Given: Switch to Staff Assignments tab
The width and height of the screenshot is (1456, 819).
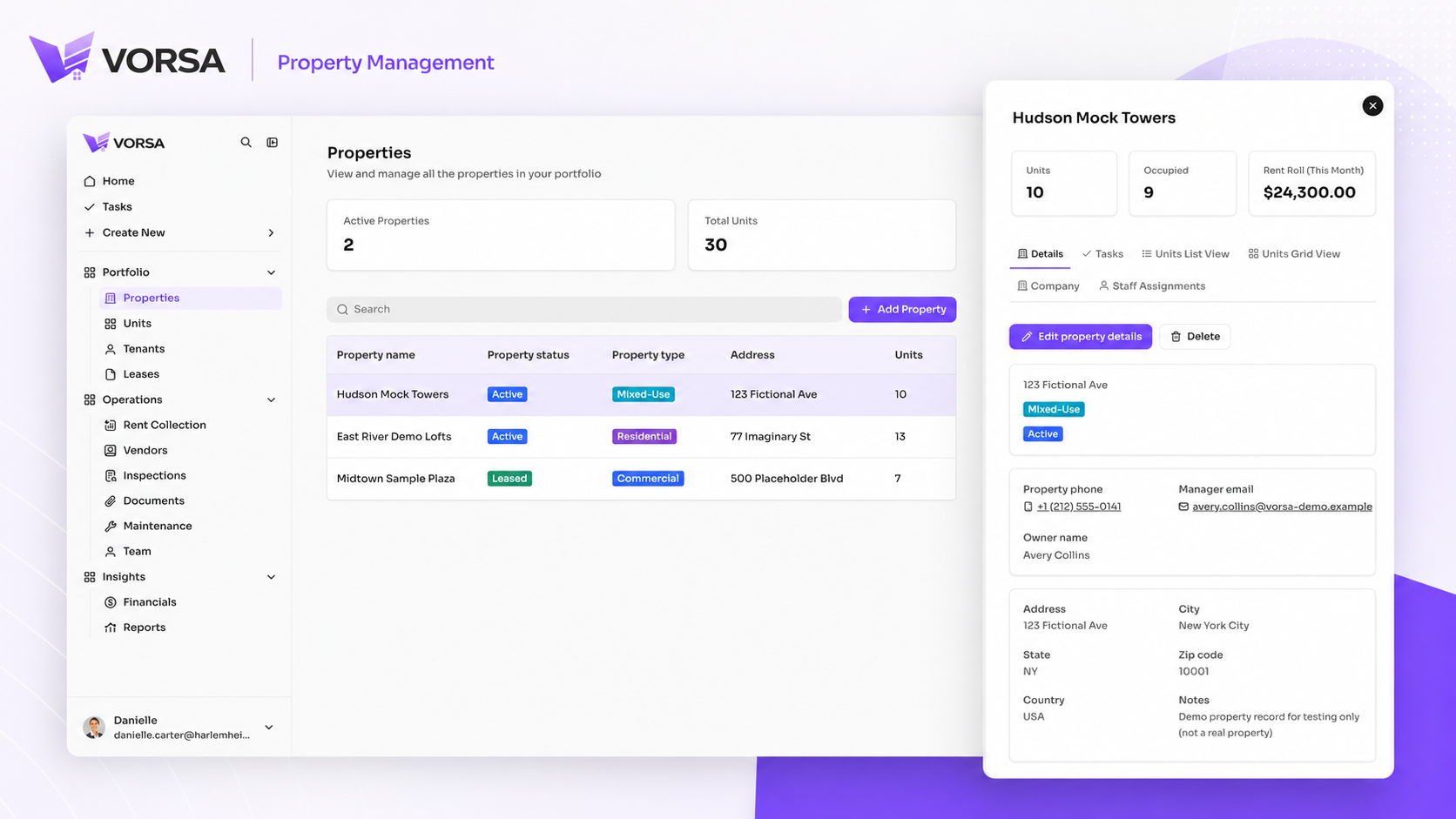Looking at the screenshot, I should (x=1152, y=285).
